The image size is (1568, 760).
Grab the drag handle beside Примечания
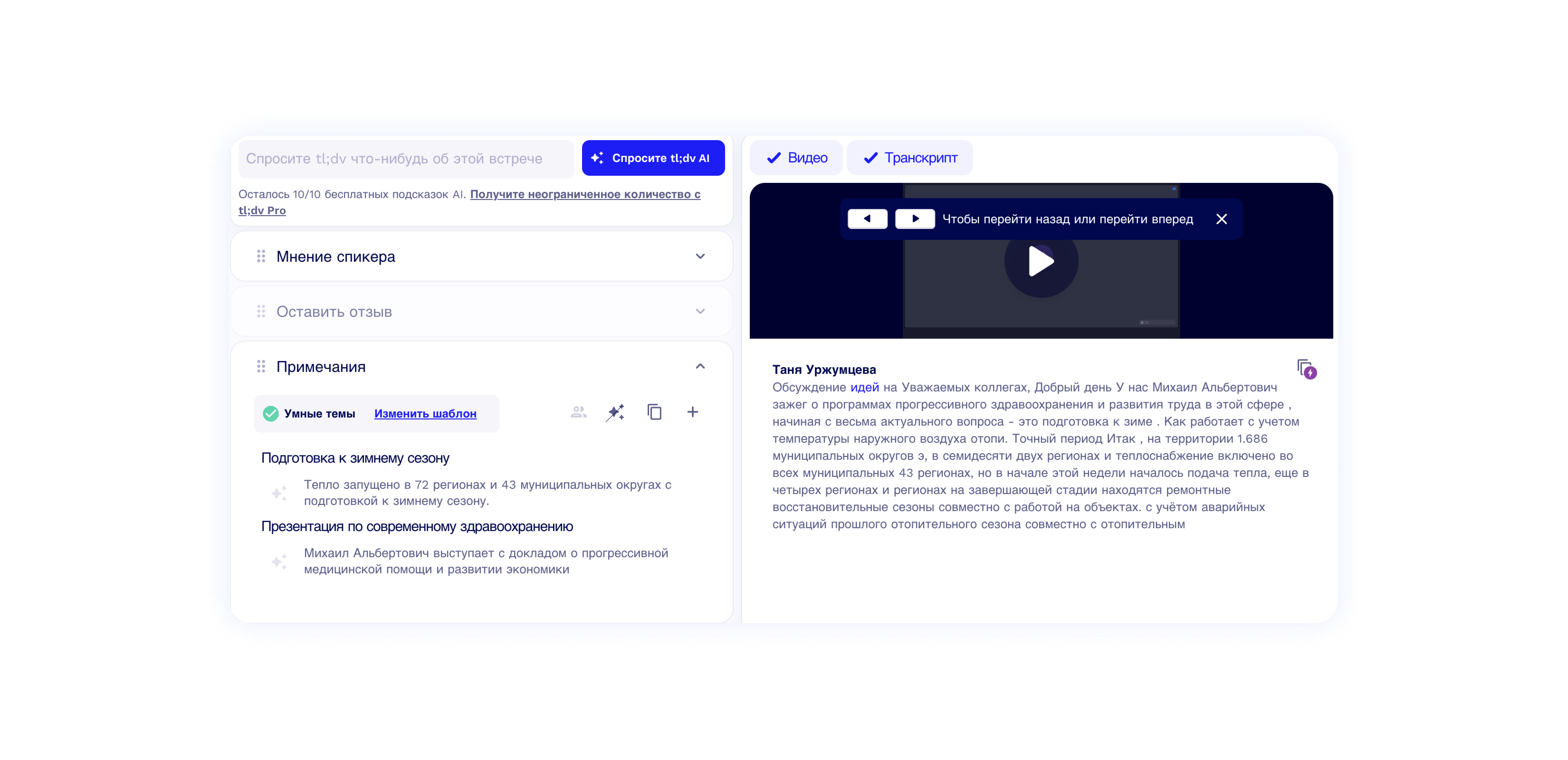[261, 366]
